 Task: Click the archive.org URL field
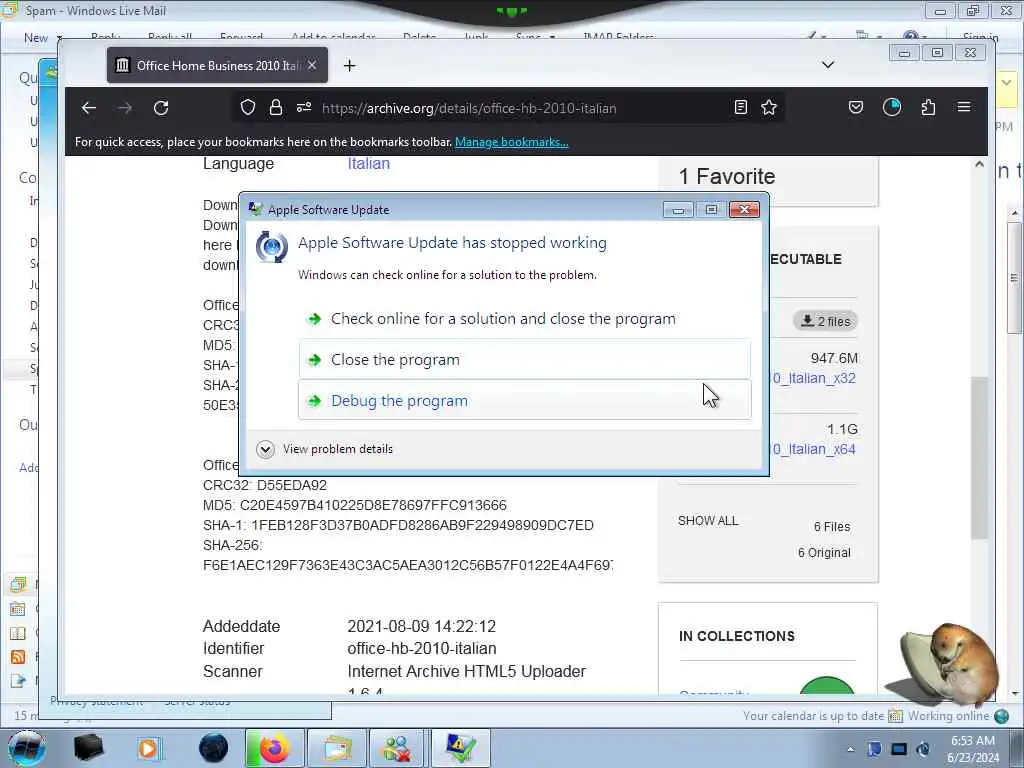point(469,108)
